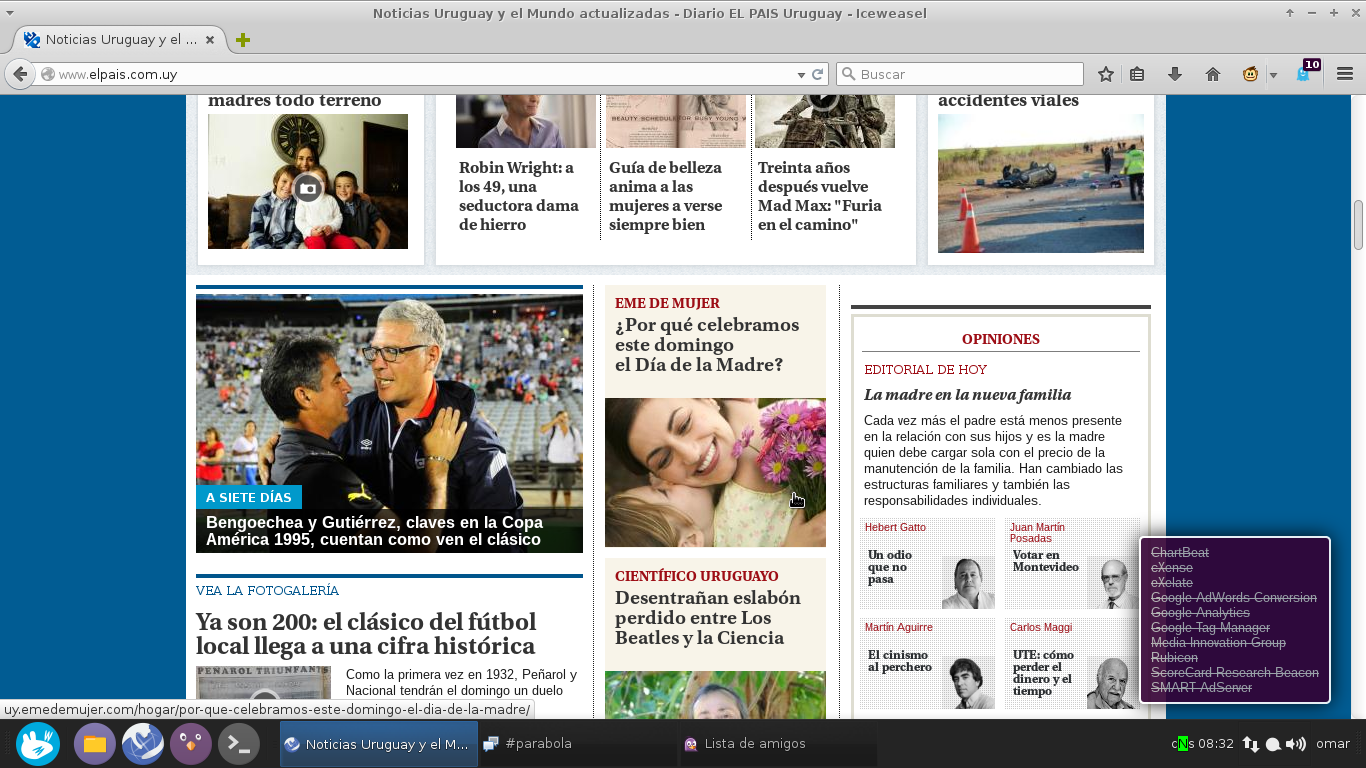The image size is (1366, 768).
Task: Open Robin Wright a los 49 article
Action: (519, 196)
